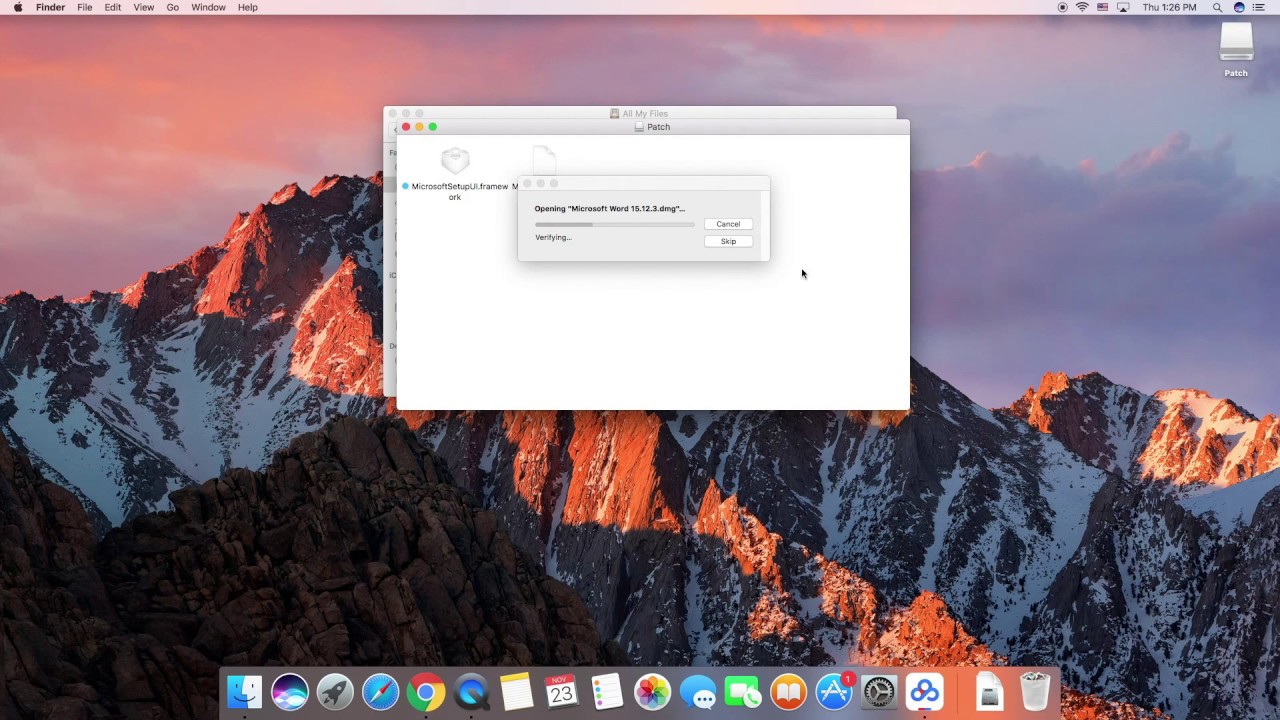
Task: Open the Window menu
Action: point(208,7)
